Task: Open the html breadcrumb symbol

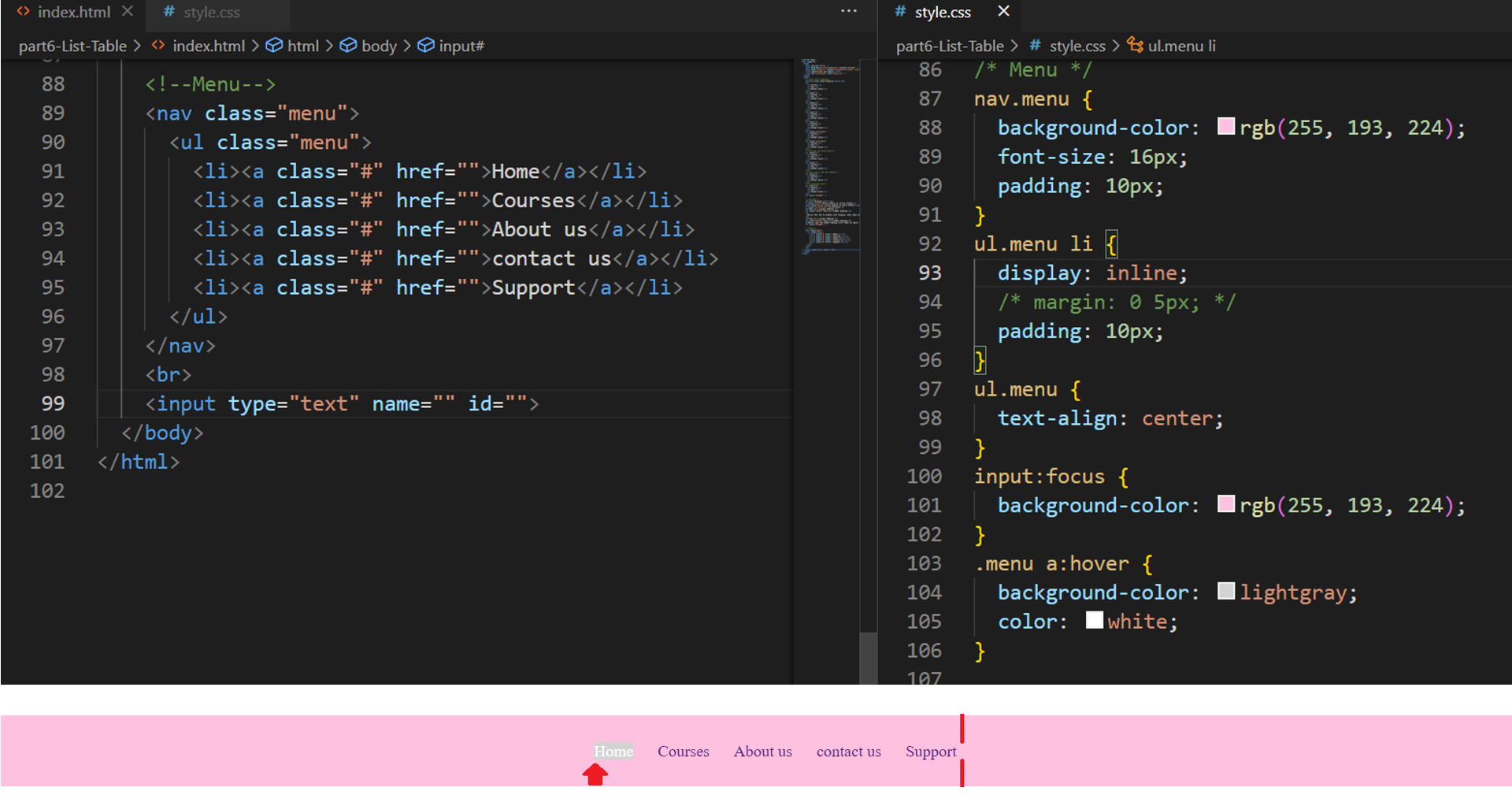Action: 303,46
